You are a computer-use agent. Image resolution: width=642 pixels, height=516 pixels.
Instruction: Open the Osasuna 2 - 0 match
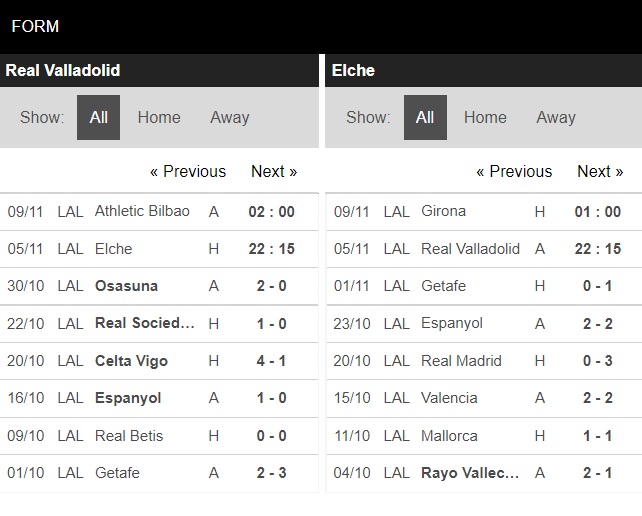pos(159,286)
